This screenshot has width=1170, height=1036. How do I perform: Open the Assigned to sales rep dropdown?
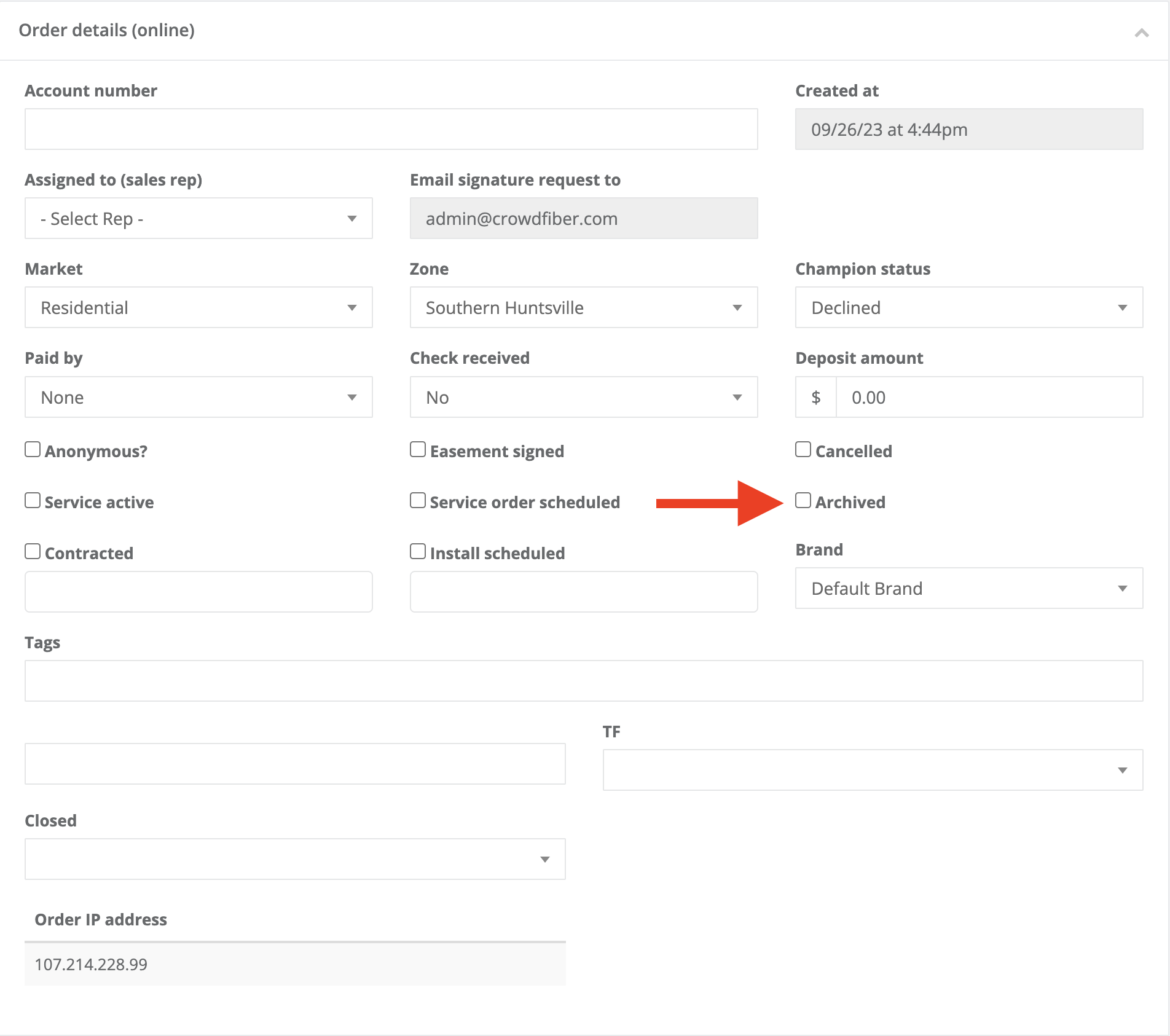(198, 219)
